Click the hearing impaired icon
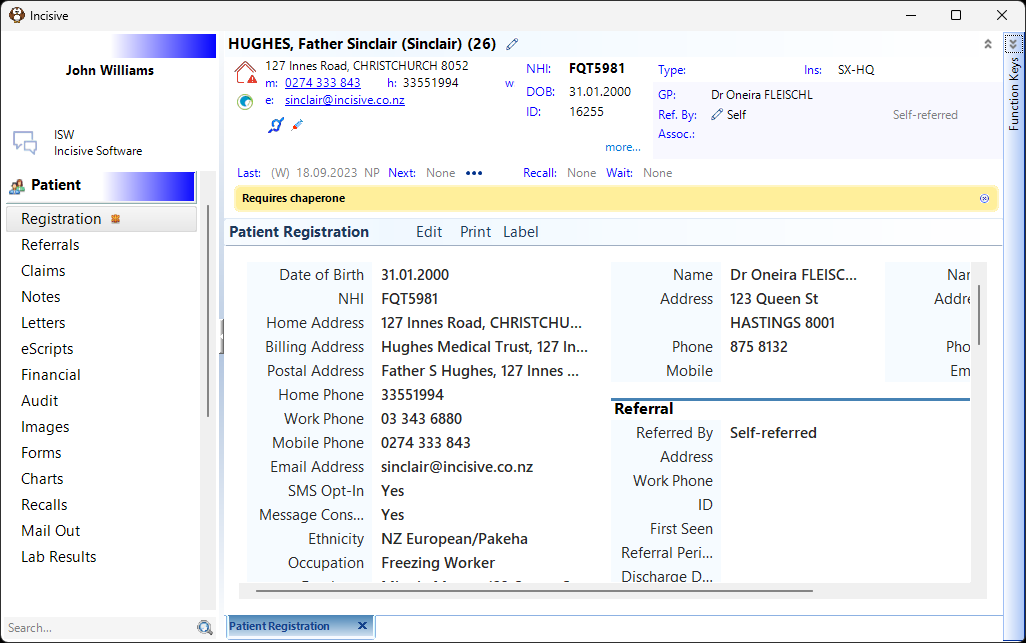The width and height of the screenshot is (1026, 643). tap(275, 124)
